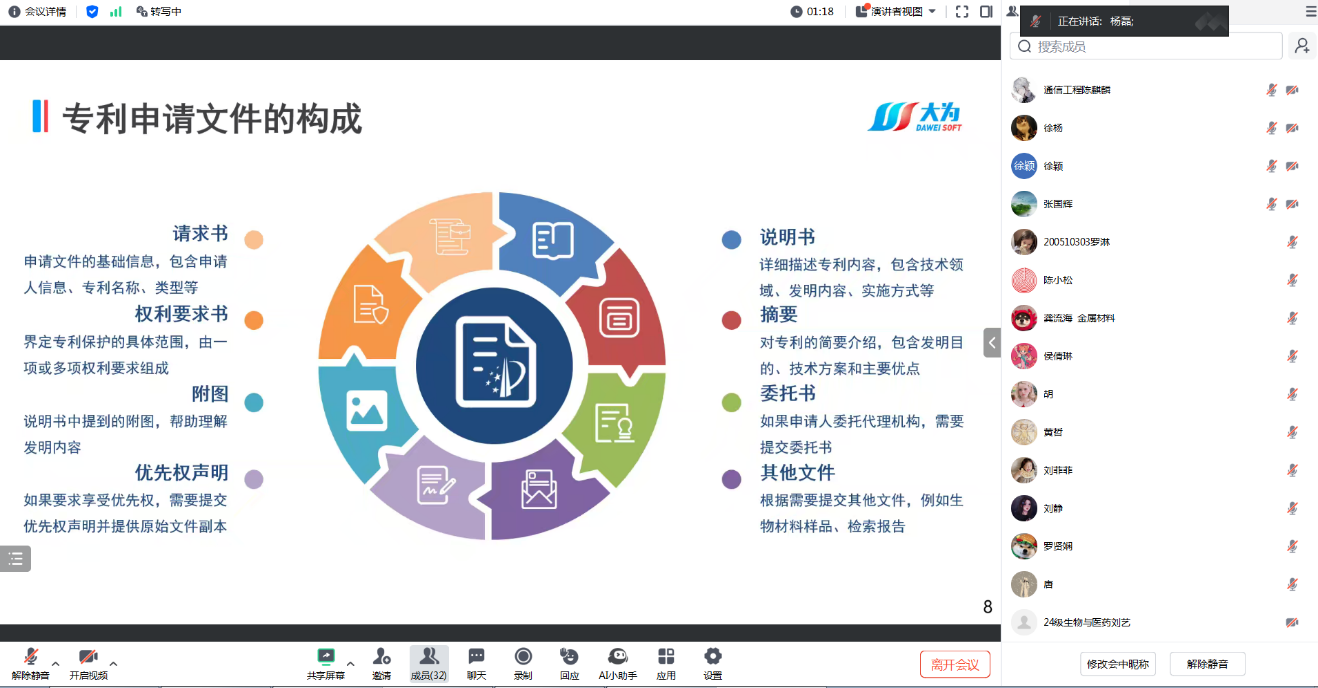Start recording with the 录制 icon

(x=523, y=657)
